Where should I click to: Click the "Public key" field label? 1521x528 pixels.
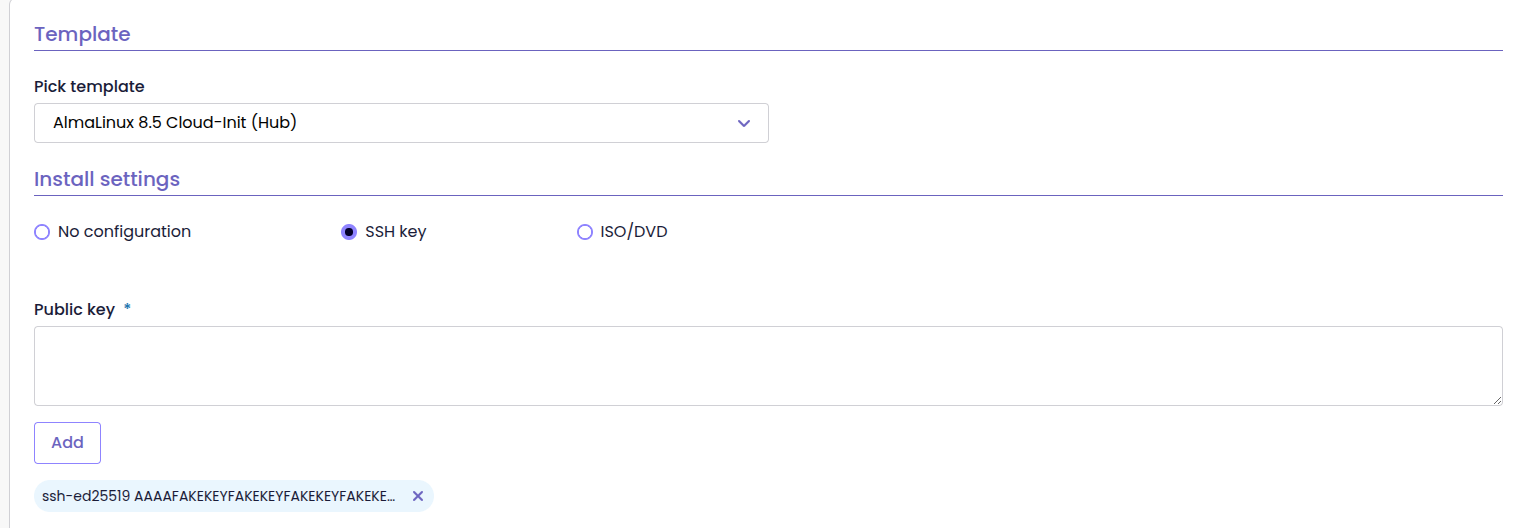click(74, 310)
